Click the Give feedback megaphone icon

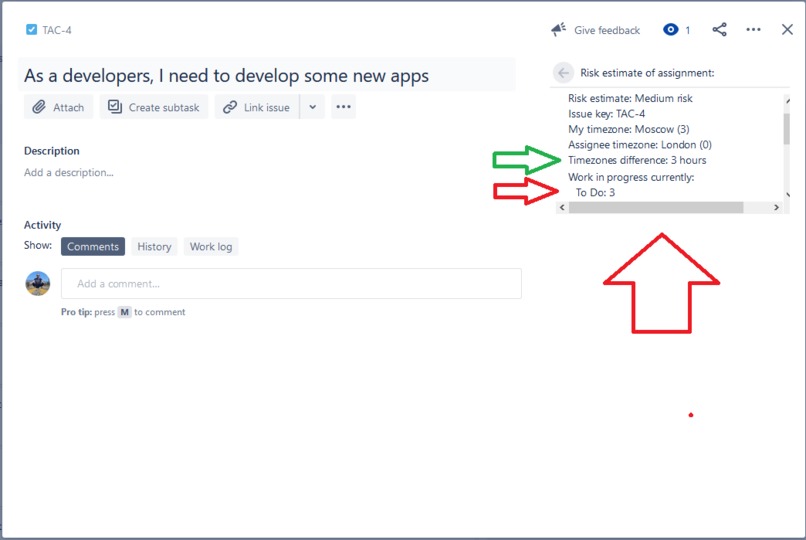pos(558,30)
